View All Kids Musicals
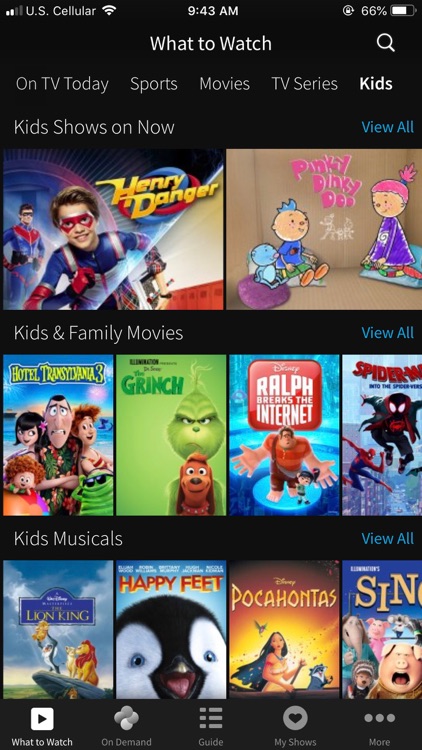This screenshot has width=422, height=750. click(388, 538)
